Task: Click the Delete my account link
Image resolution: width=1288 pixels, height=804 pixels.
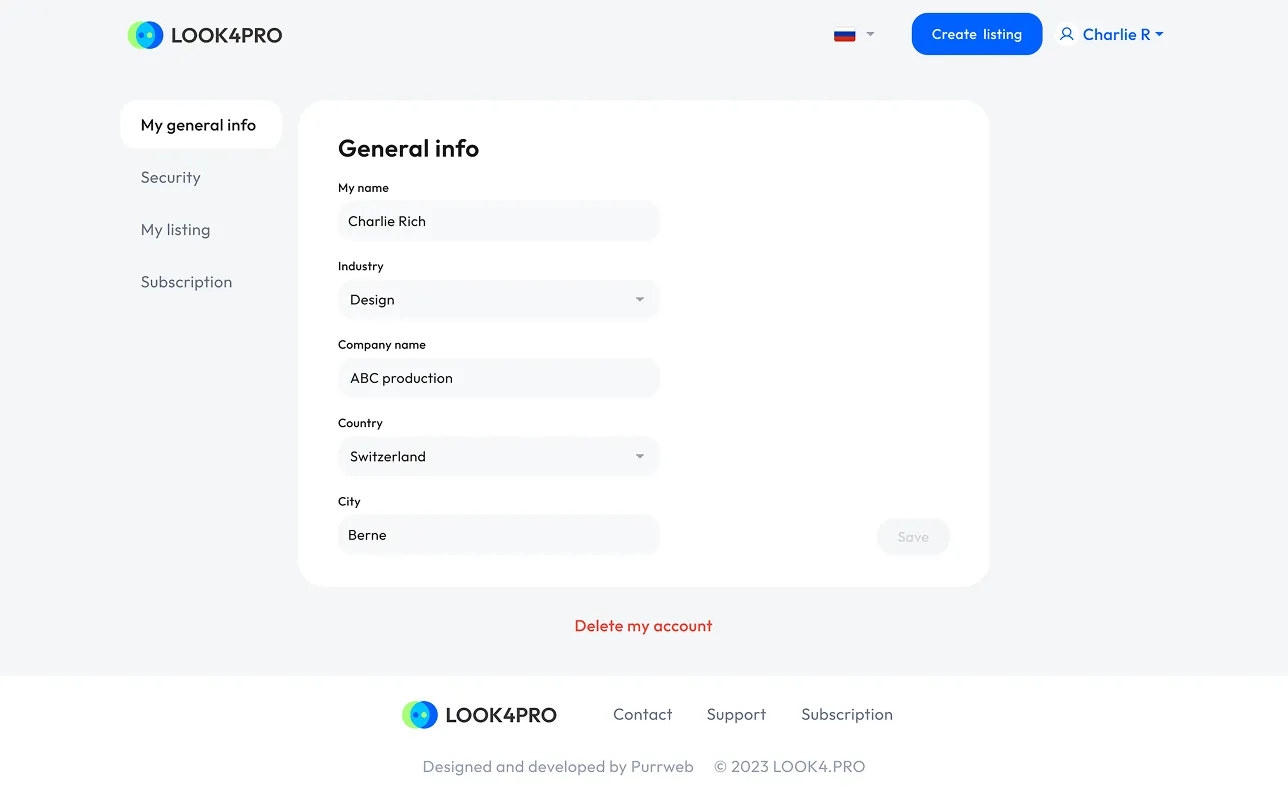Action: click(643, 626)
